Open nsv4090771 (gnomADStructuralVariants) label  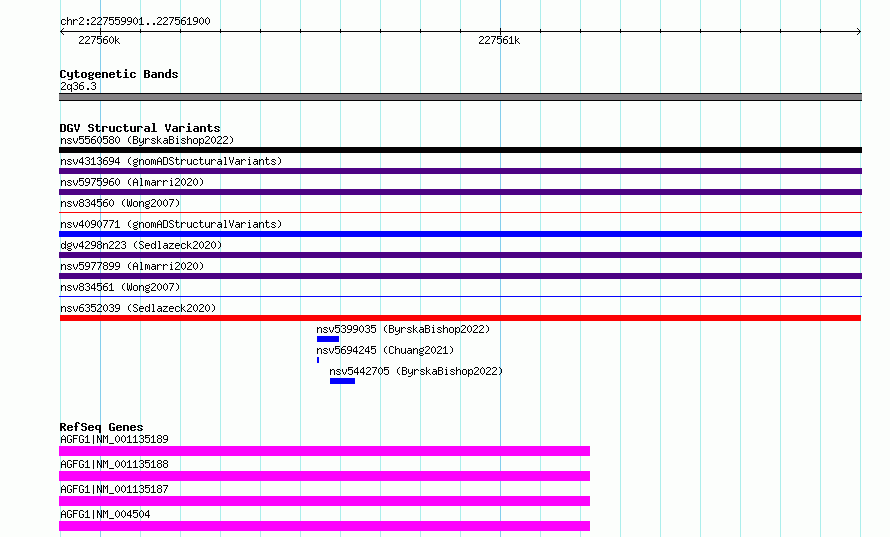click(171, 224)
